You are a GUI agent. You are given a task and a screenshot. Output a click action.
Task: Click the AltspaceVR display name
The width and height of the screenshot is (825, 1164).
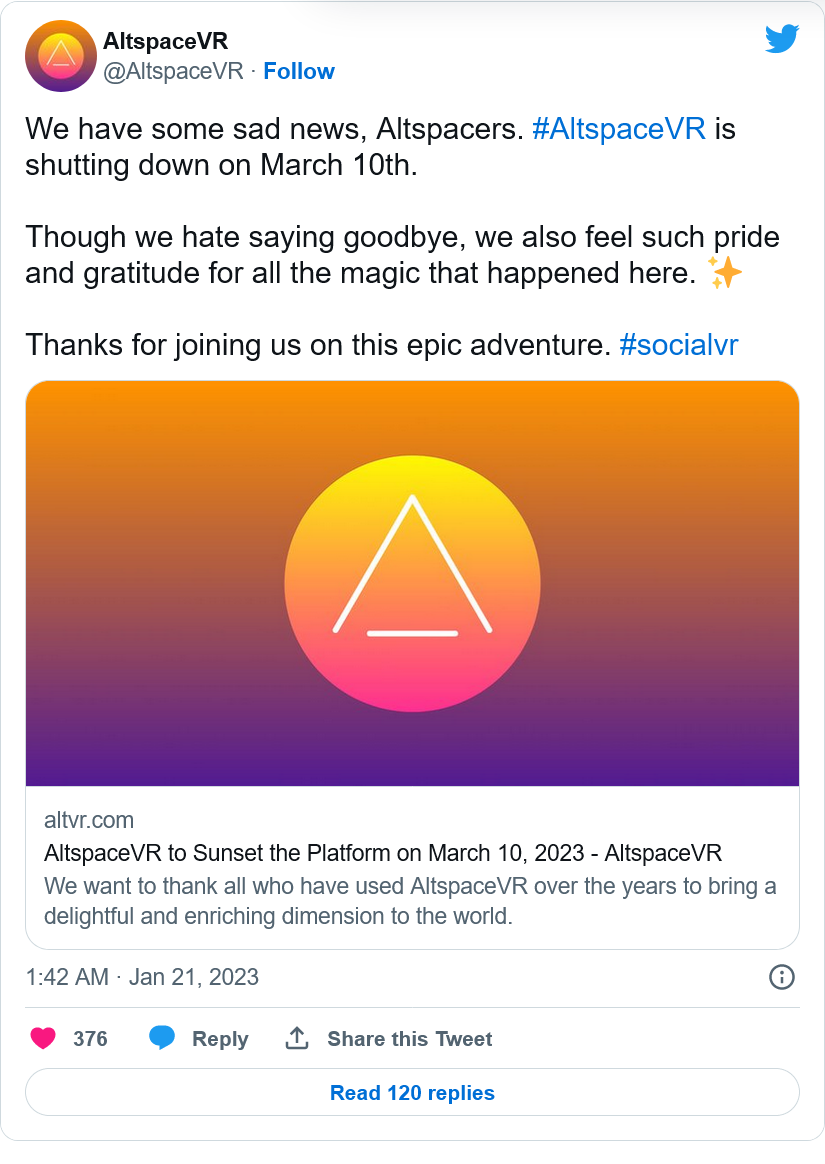(166, 41)
